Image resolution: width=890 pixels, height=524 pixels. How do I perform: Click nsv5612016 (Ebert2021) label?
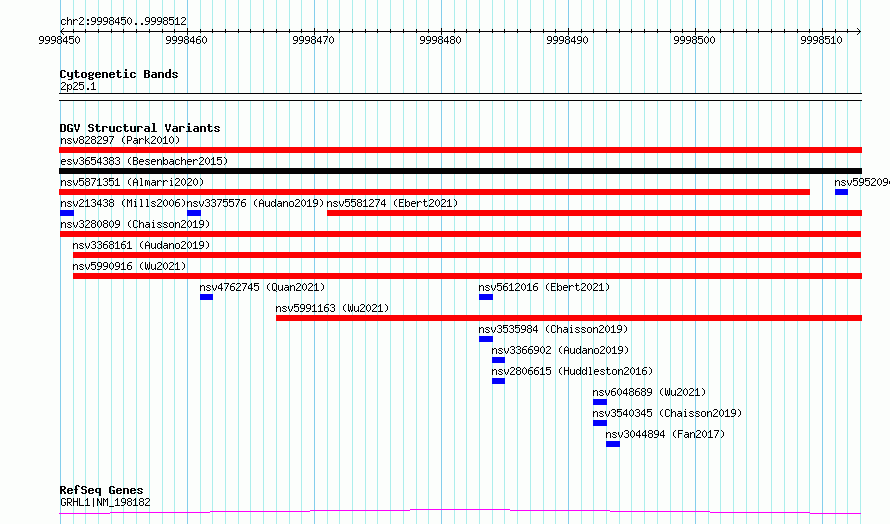point(544,287)
